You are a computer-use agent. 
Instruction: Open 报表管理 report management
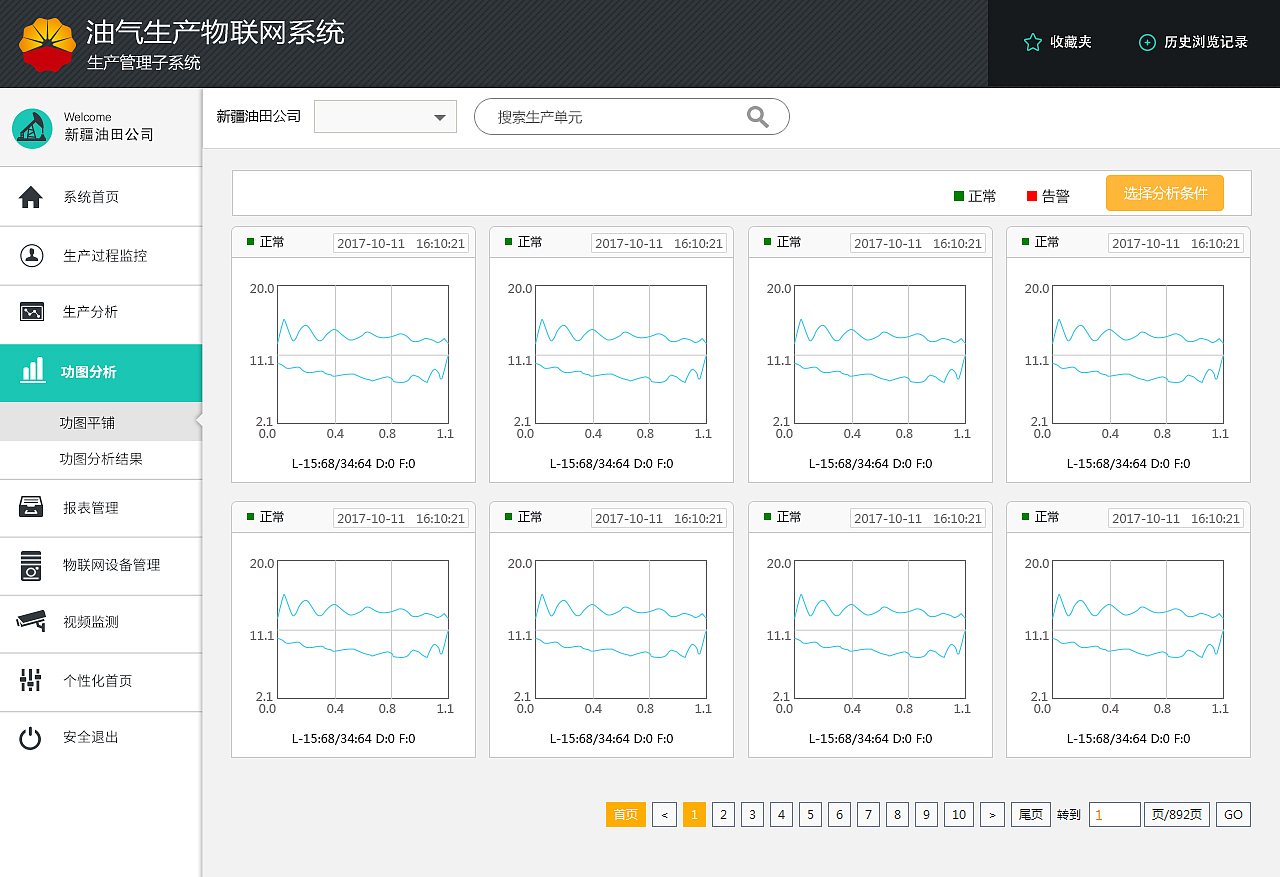pyautogui.click(x=31, y=508)
